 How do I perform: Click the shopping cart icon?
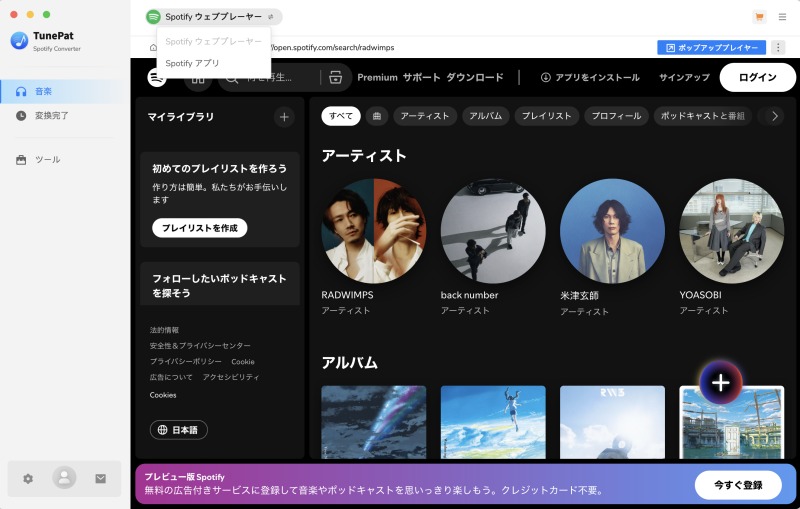pyautogui.click(x=759, y=17)
